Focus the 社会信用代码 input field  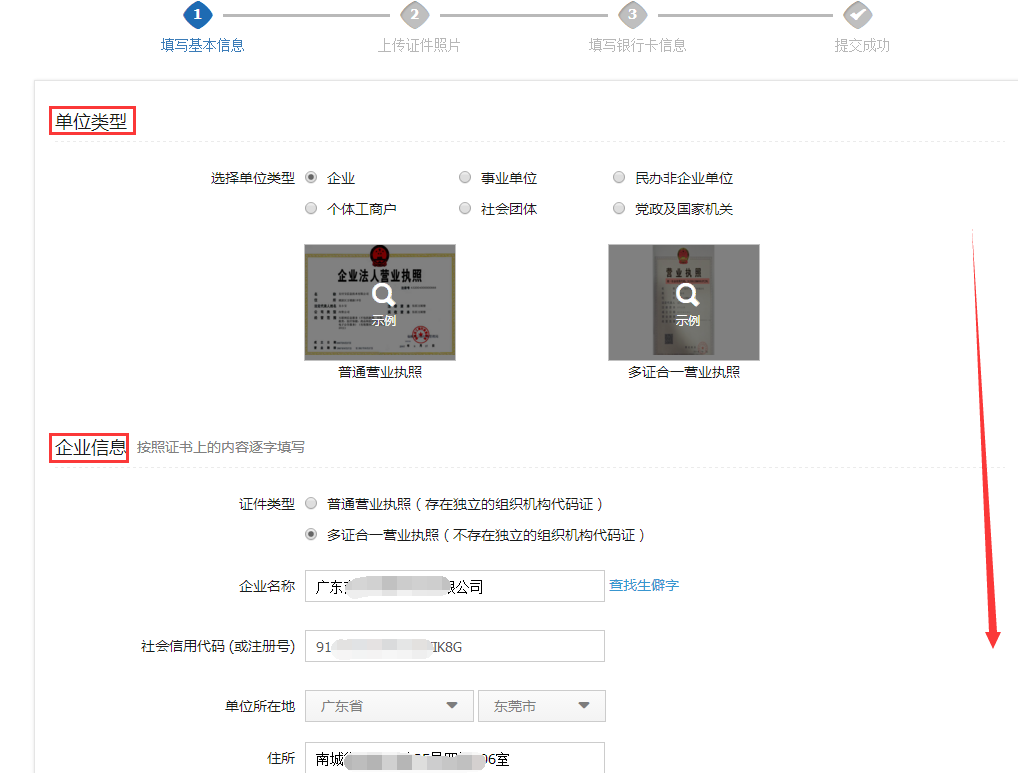point(454,646)
